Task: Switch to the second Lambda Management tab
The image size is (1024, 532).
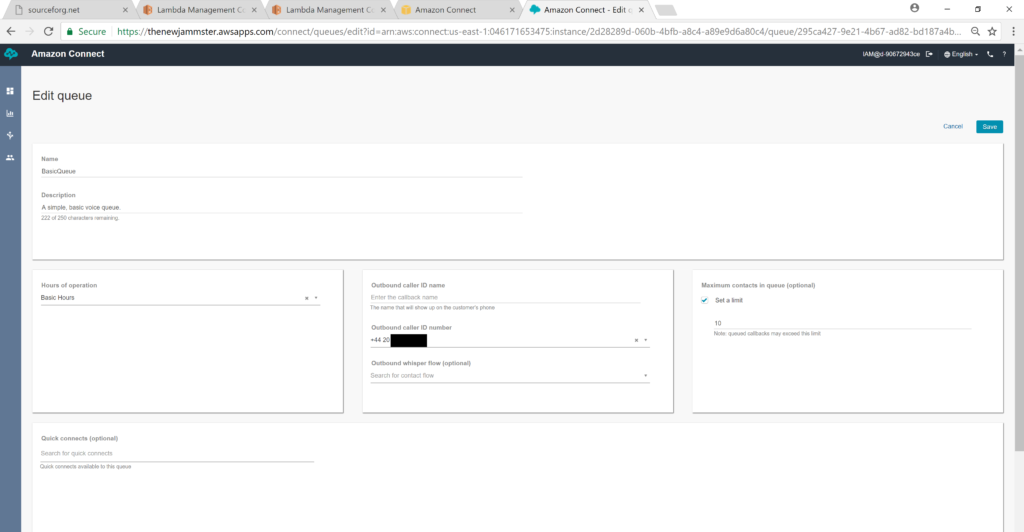Action: coord(329,10)
